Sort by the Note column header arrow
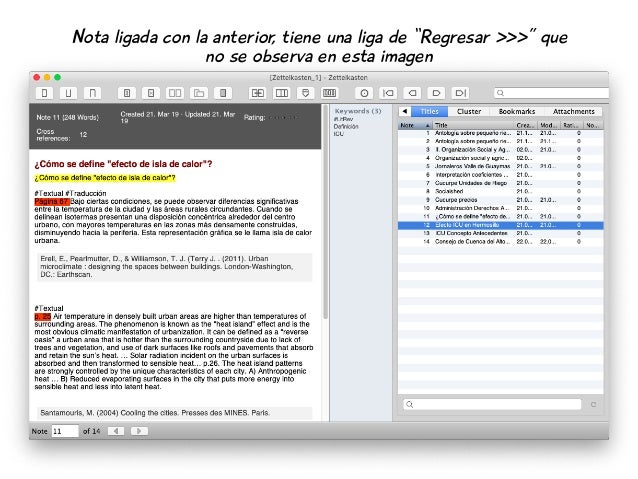The image size is (638, 479). (427, 125)
